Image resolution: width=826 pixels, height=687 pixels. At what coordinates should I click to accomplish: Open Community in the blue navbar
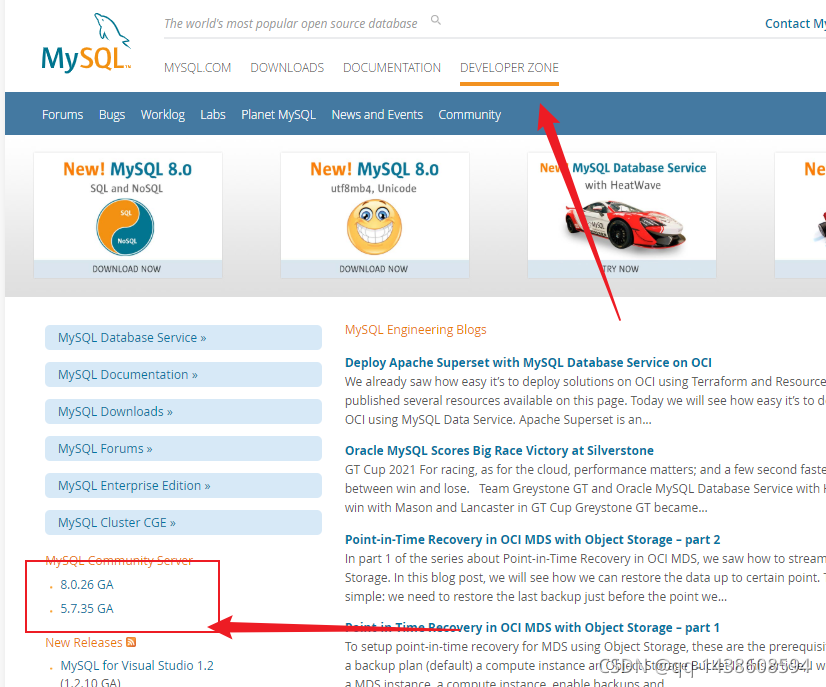click(x=470, y=114)
